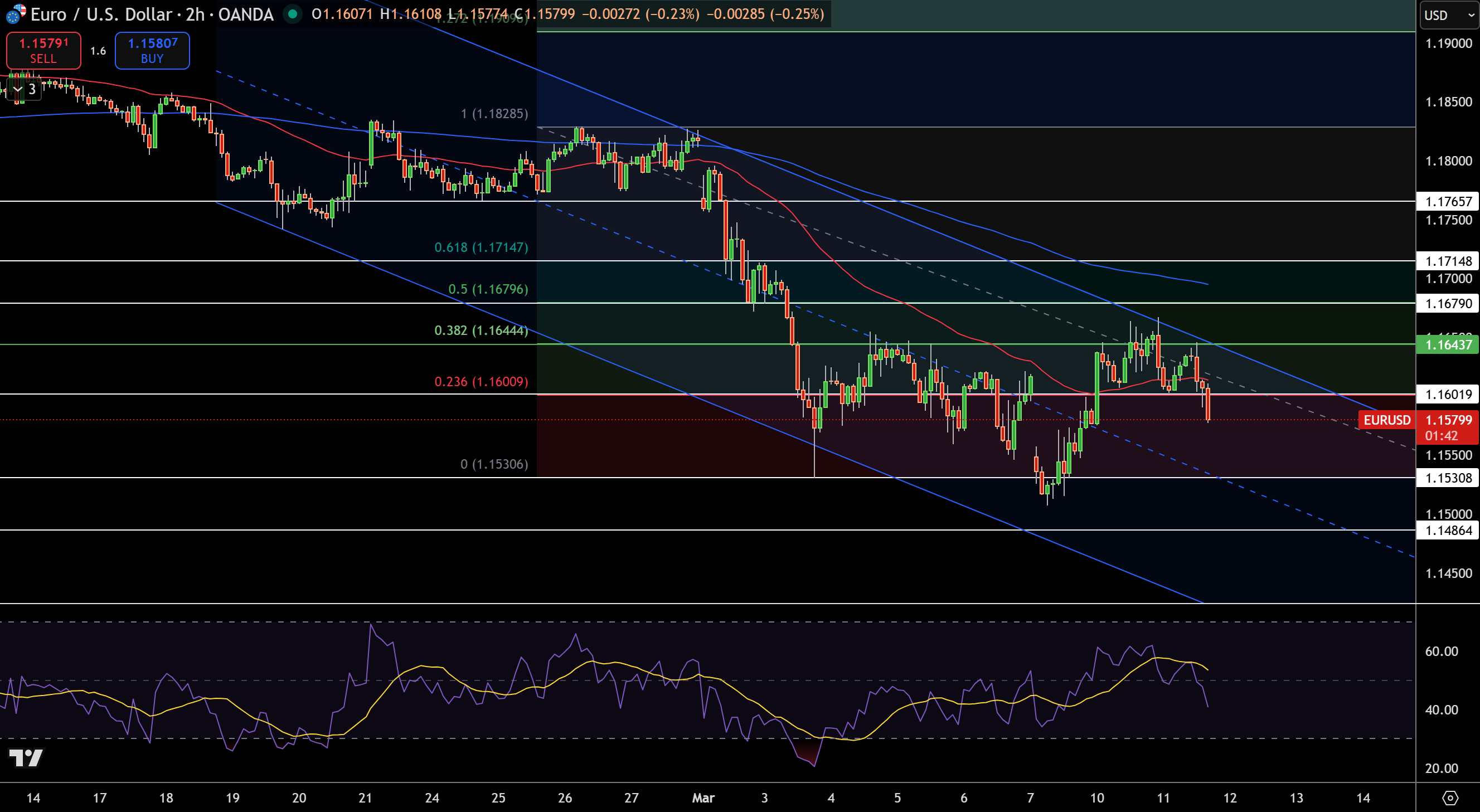Select the 1.16790 horizontal line price label
This screenshot has width=1480, height=812.
tap(1448, 303)
